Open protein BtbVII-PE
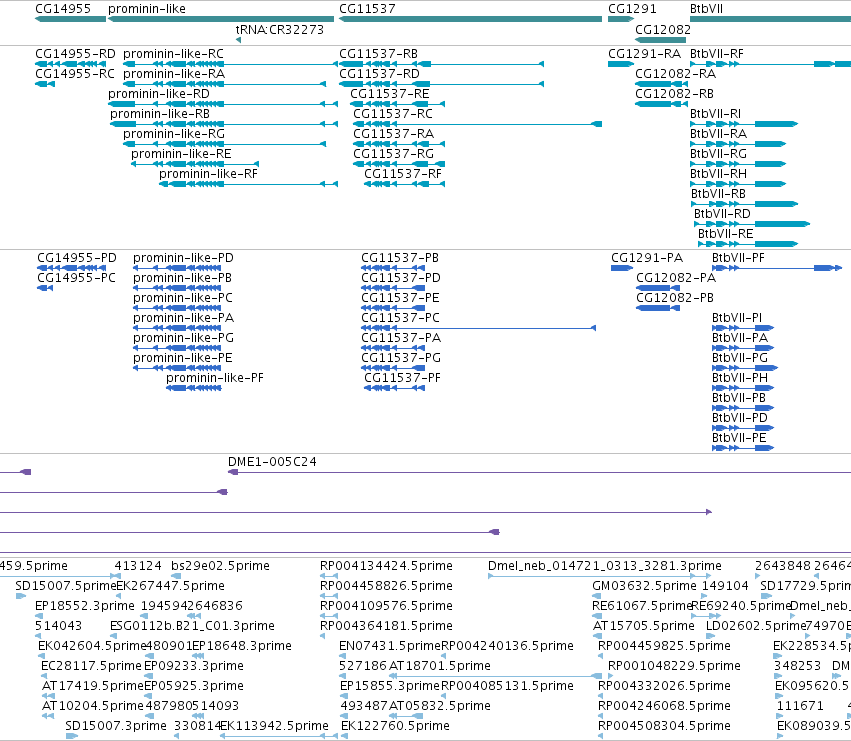This screenshot has width=851, height=741. coord(739,438)
